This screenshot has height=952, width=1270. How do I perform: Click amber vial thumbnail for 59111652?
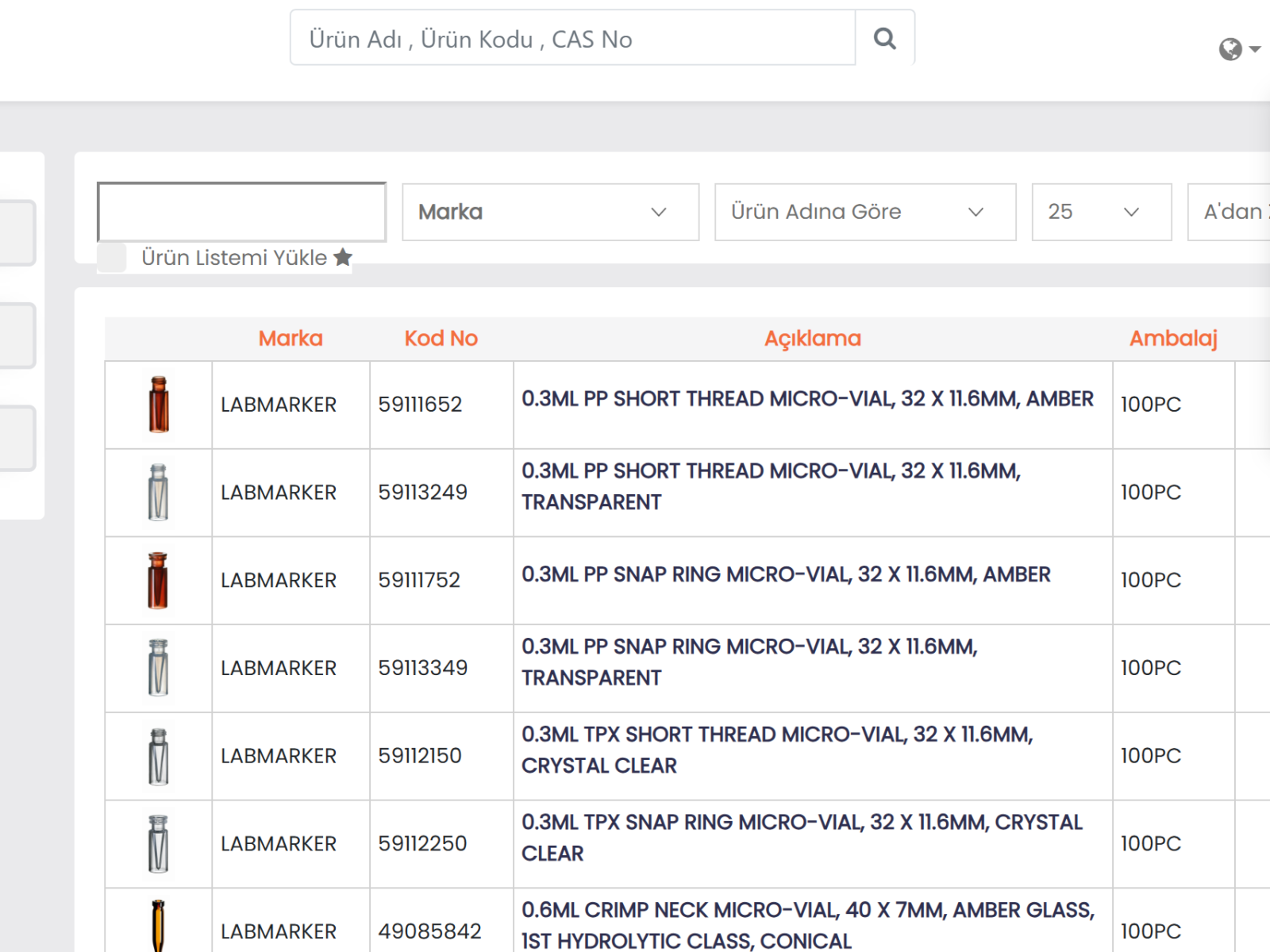point(159,405)
